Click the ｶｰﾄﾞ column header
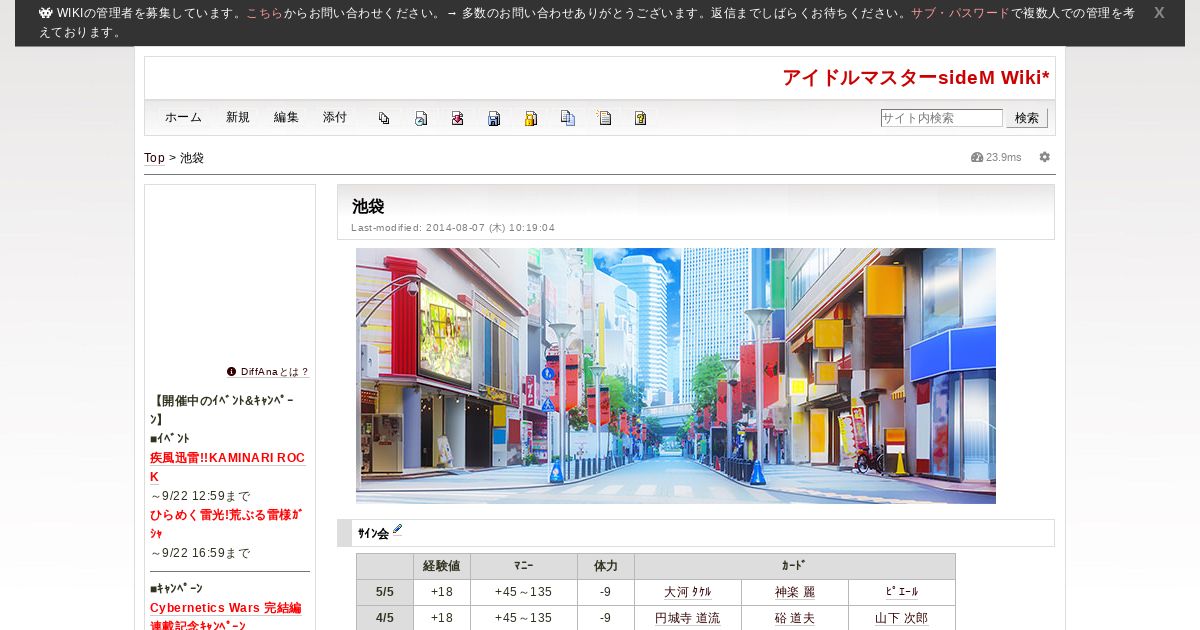 click(795, 566)
